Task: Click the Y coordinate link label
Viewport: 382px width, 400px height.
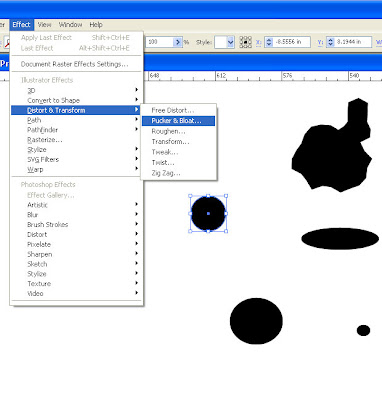Action: pyautogui.click(x=320, y=42)
